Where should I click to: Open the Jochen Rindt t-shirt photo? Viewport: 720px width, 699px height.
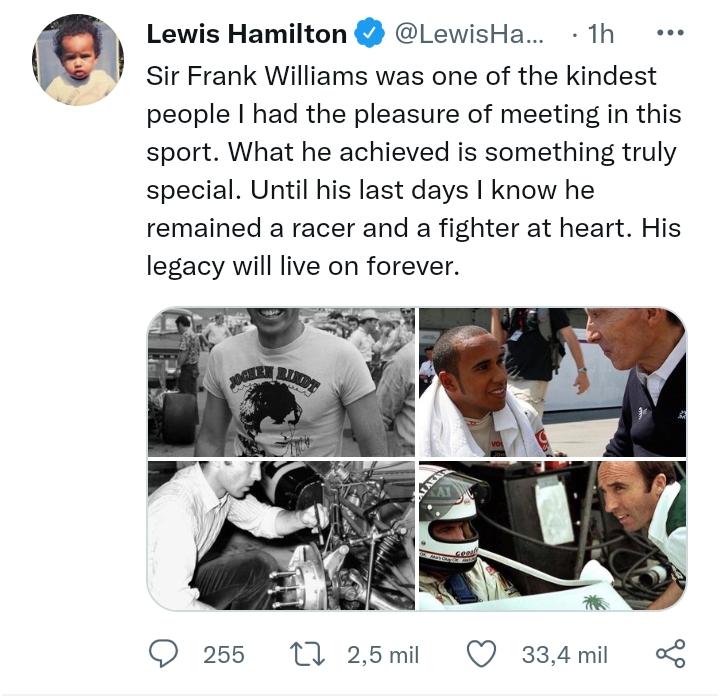[x=281, y=382]
